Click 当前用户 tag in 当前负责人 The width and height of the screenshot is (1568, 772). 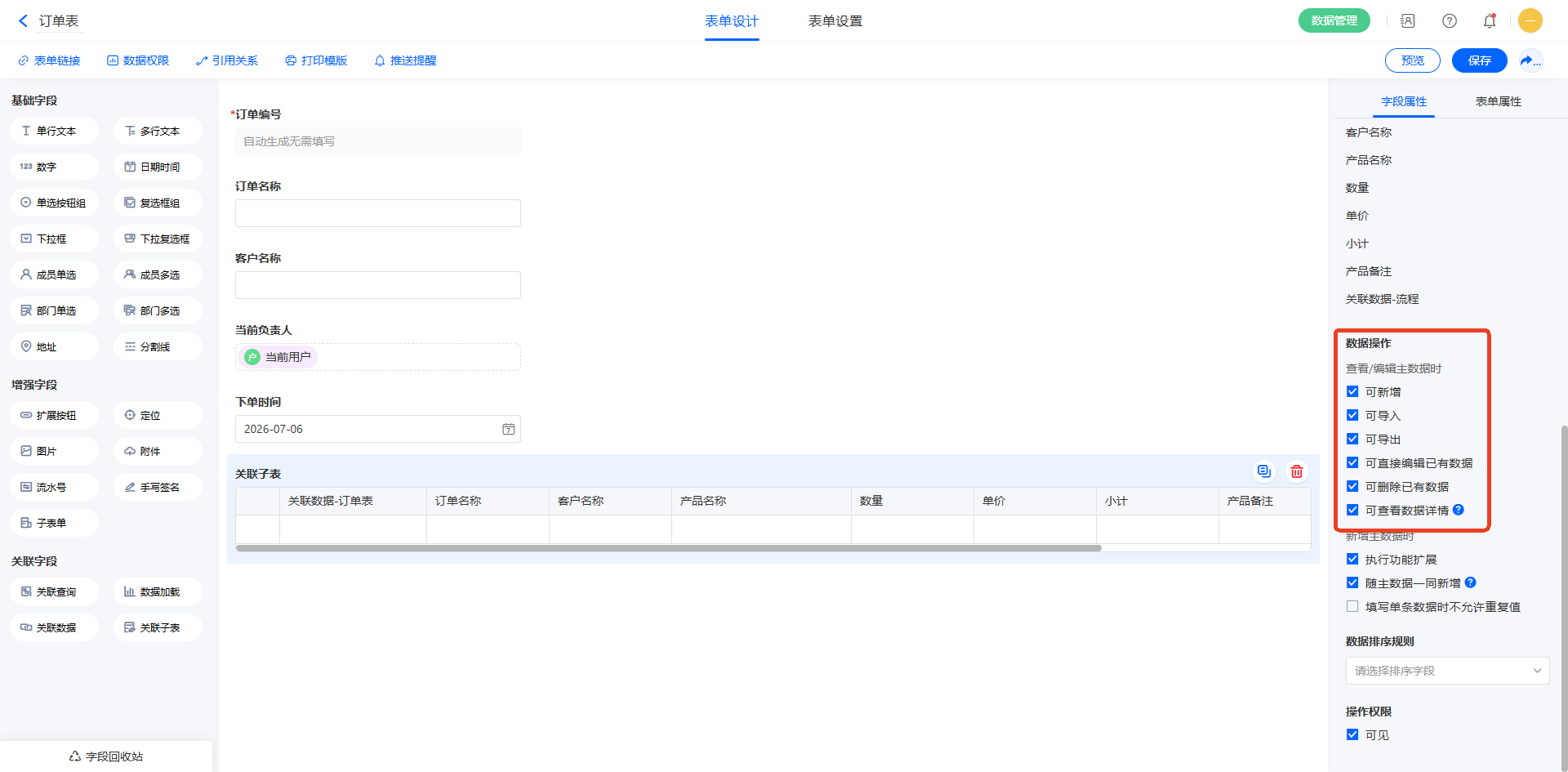278,357
